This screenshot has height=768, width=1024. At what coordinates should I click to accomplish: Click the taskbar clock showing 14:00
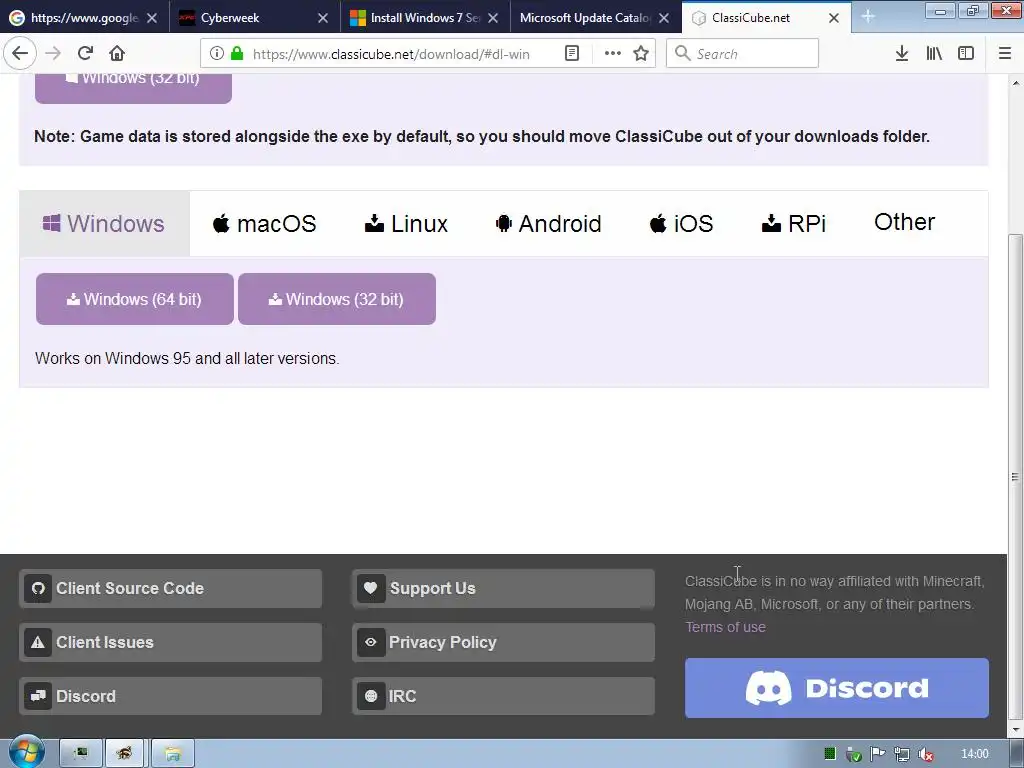tap(975, 754)
